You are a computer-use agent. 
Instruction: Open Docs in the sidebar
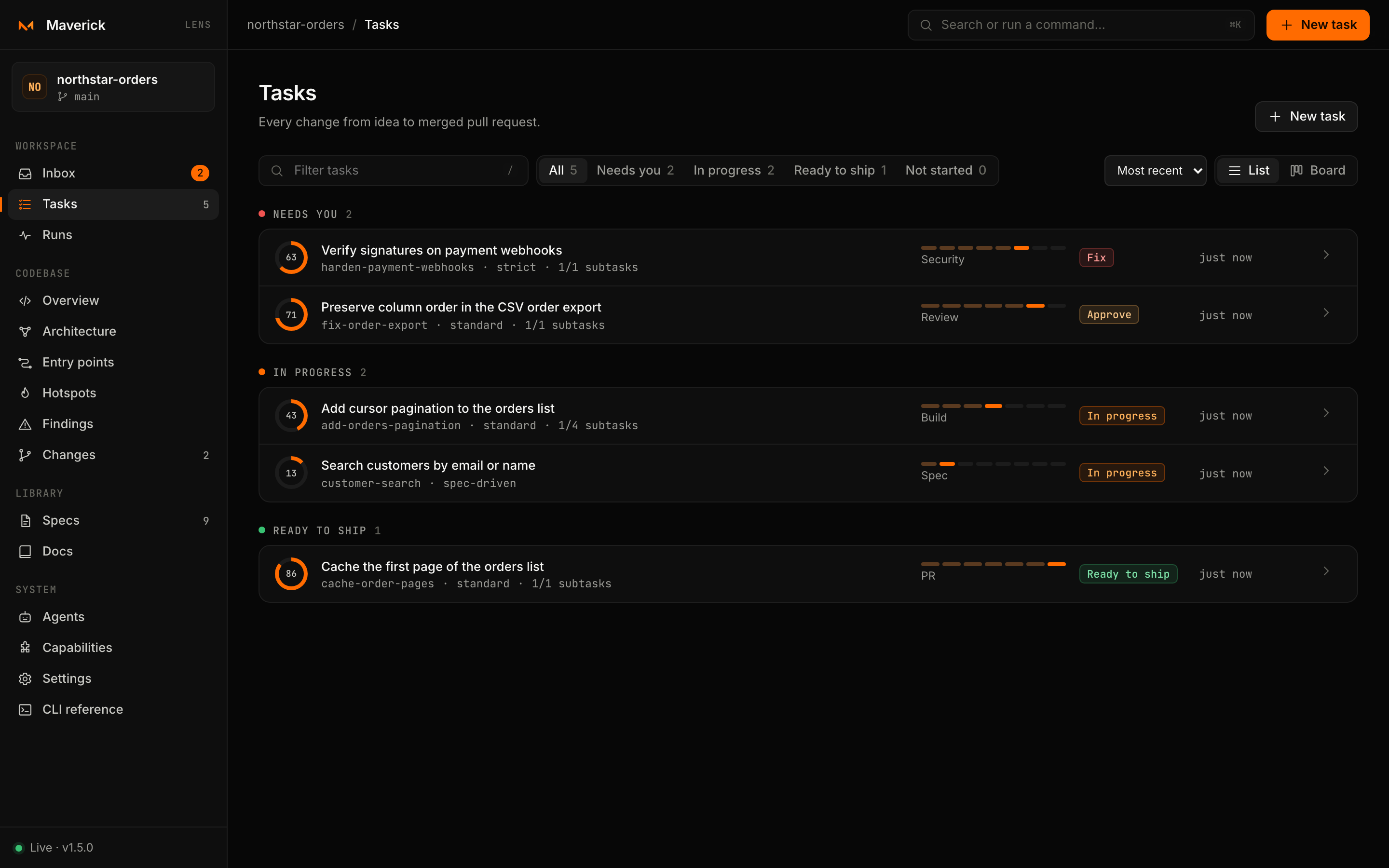113,551
